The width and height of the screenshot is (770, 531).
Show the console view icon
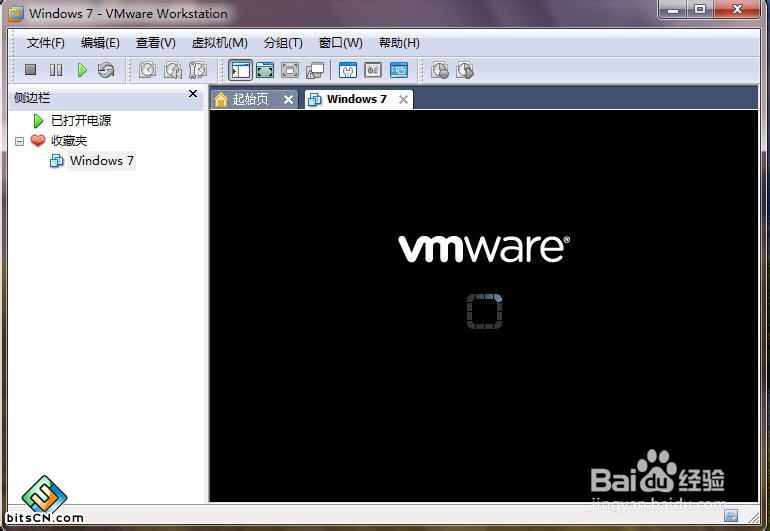[x=399, y=70]
